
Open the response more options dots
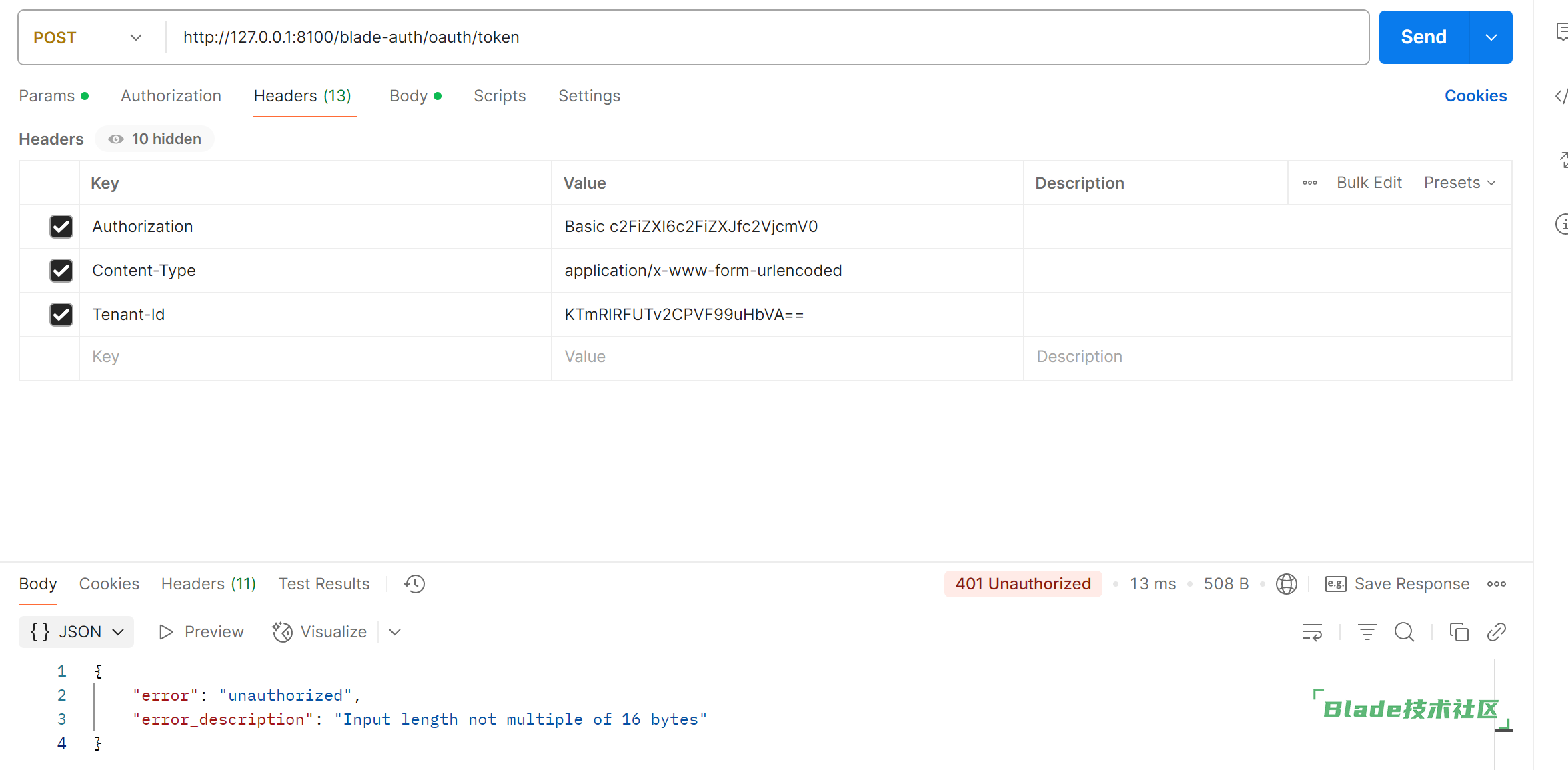(1497, 584)
